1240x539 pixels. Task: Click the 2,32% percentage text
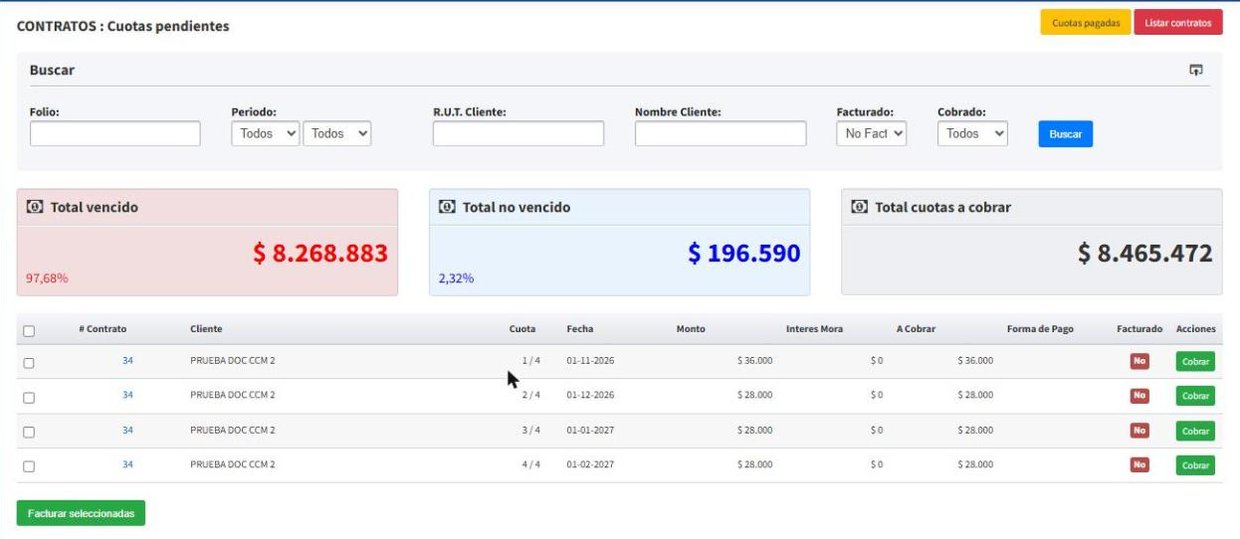pos(456,278)
